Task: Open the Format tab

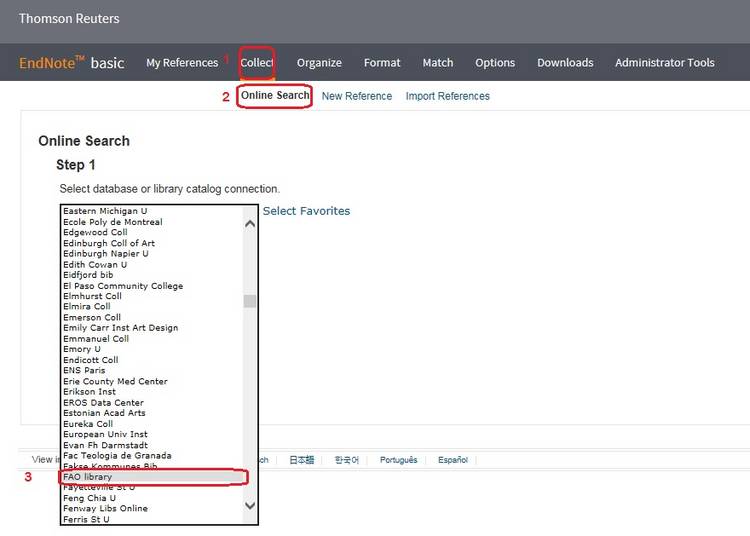Action: [382, 63]
